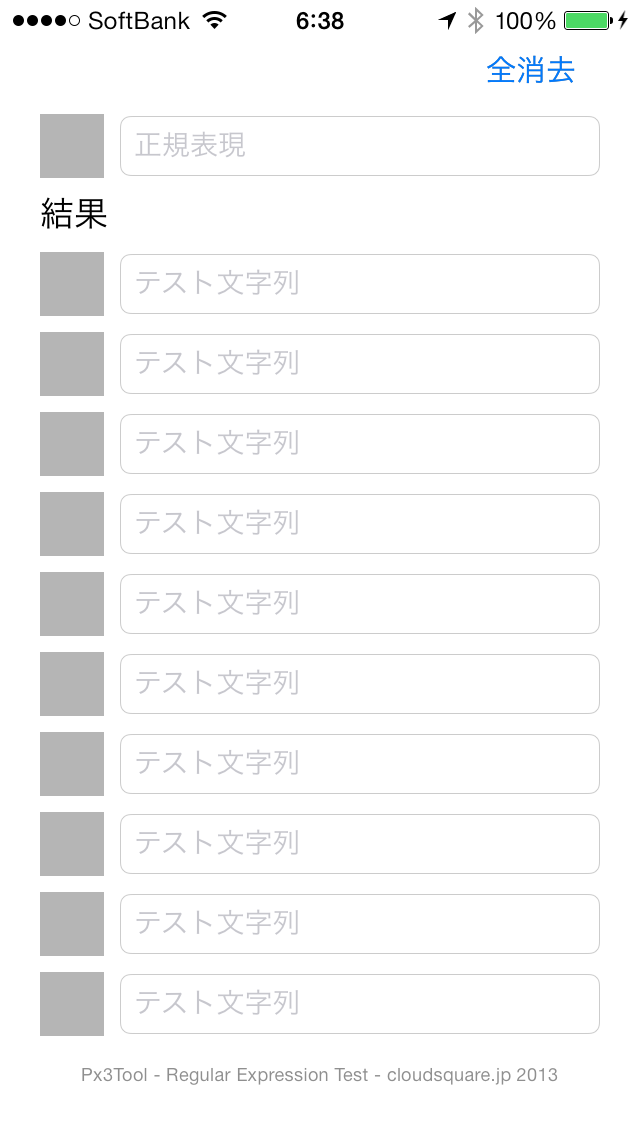Tap the Wi-Fi icon next to SoftBank
The height and width of the screenshot is (1136, 640).
(x=215, y=20)
